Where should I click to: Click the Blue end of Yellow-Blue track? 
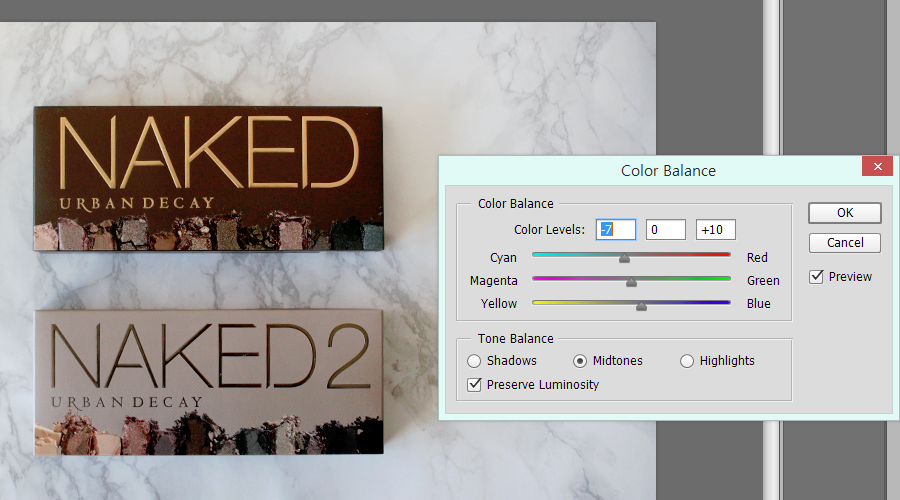coord(727,302)
